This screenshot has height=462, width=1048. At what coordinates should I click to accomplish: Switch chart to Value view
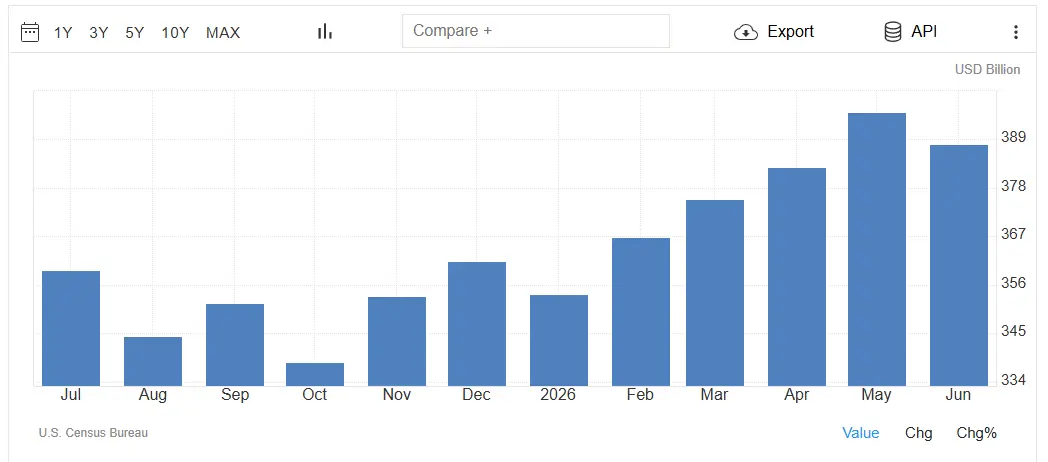click(x=860, y=433)
